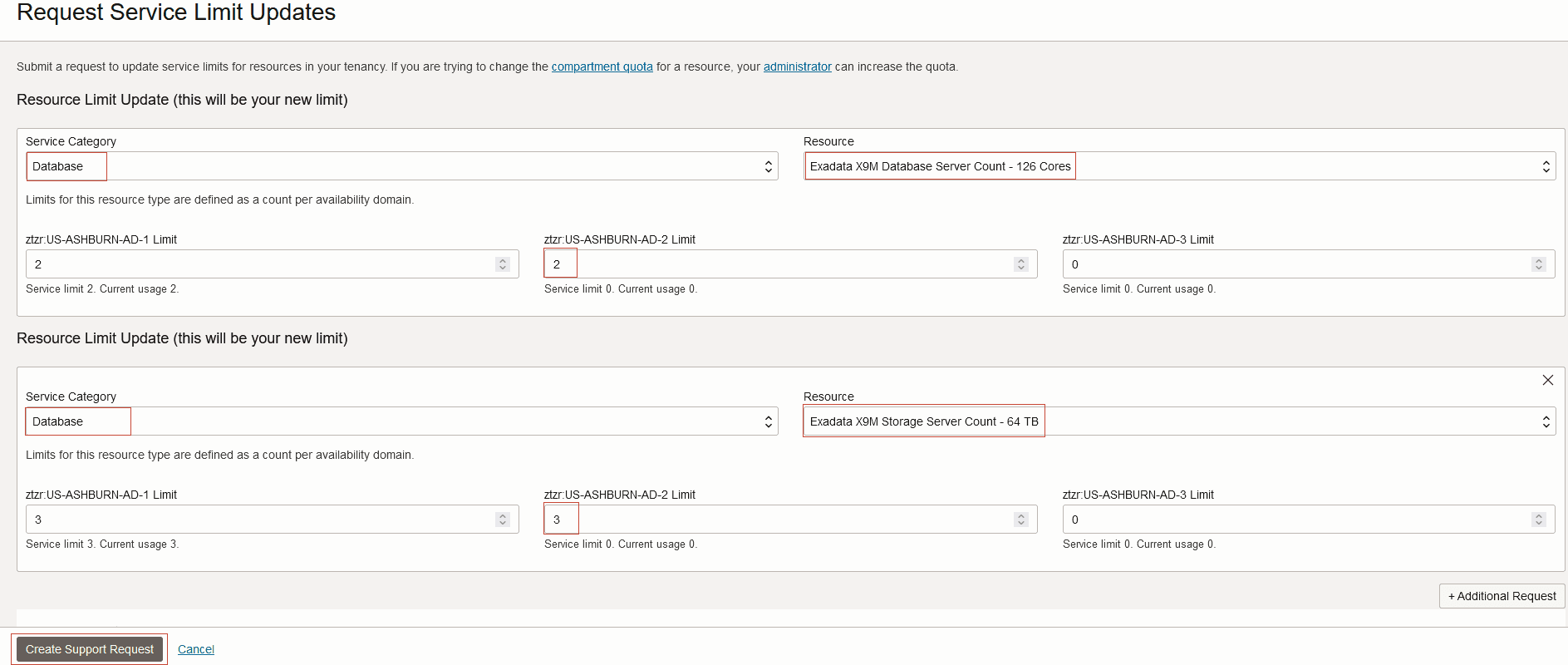Image resolution: width=1568 pixels, height=665 pixels.
Task: Click stepper arrows on Storage Server AD-2 Limit
Action: click(1021, 520)
